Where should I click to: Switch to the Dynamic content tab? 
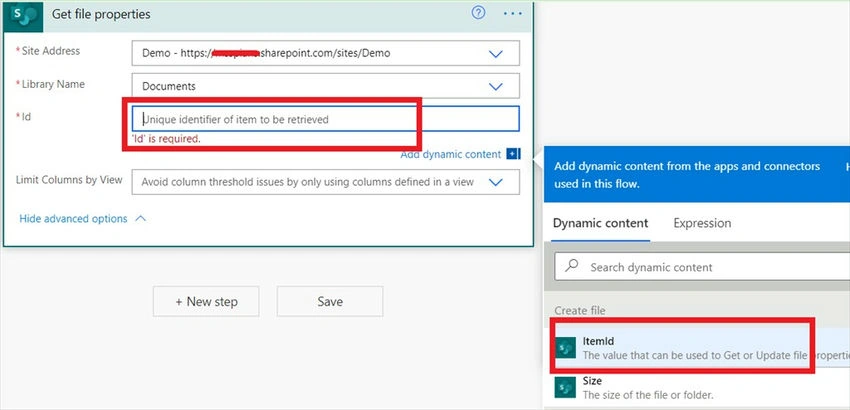coord(600,223)
